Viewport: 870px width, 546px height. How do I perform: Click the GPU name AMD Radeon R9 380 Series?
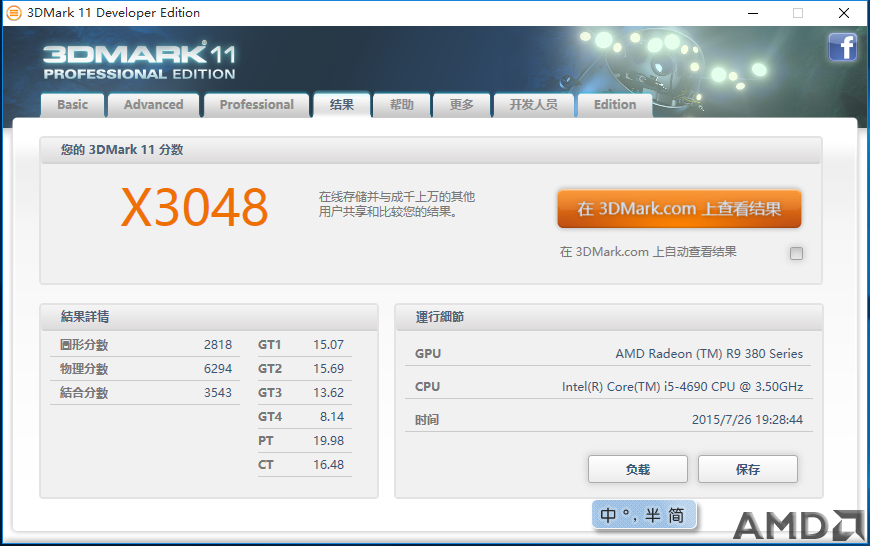709,353
